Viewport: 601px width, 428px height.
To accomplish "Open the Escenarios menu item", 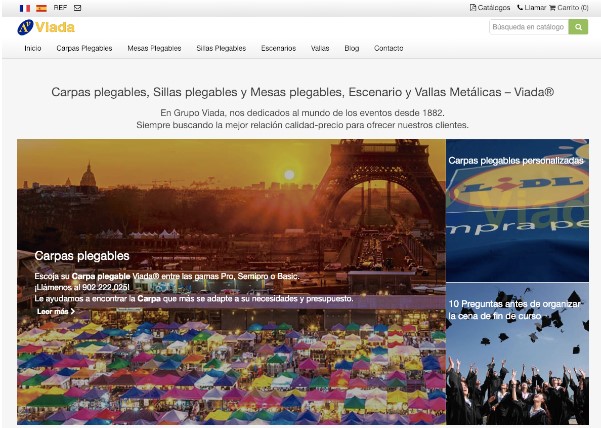I will (x=278, y=48).
